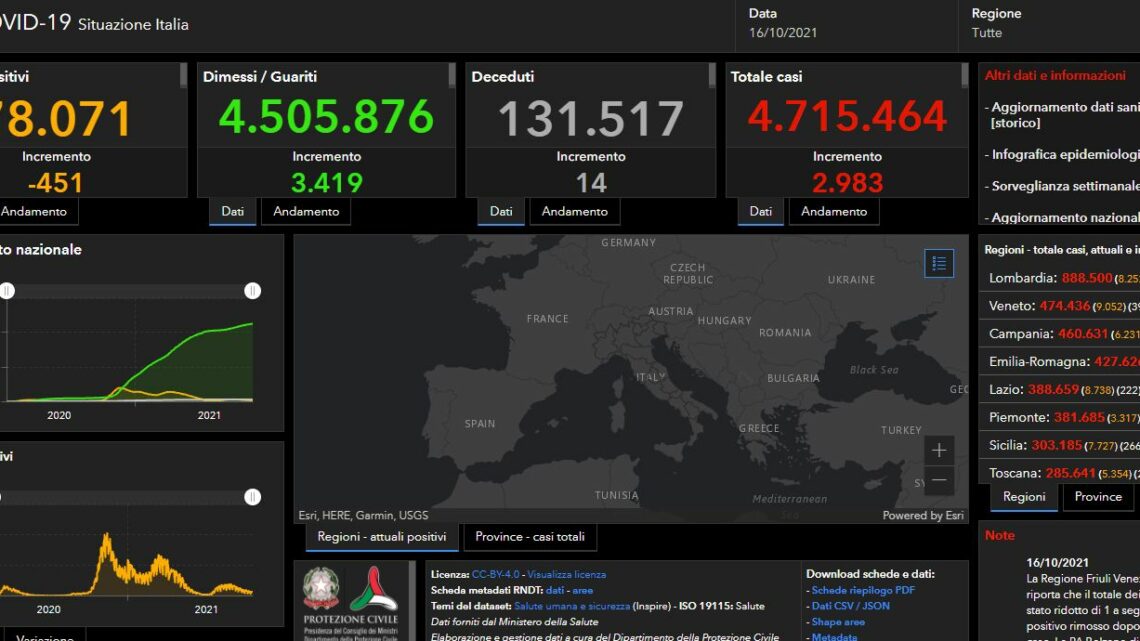Click Totale casi value 4.715.464

(x=847, y=118)
